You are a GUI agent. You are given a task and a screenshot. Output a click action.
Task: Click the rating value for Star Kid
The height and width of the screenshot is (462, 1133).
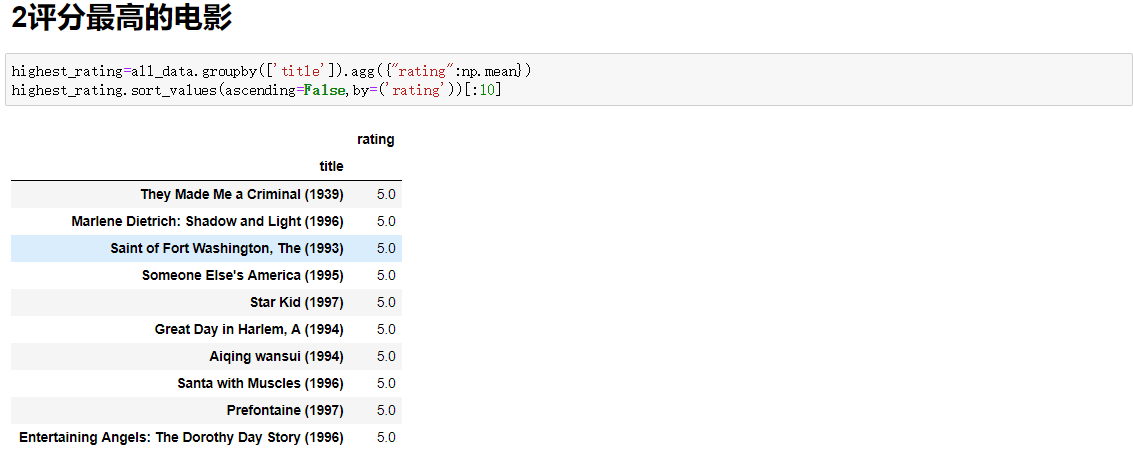[x=386, y=302]
